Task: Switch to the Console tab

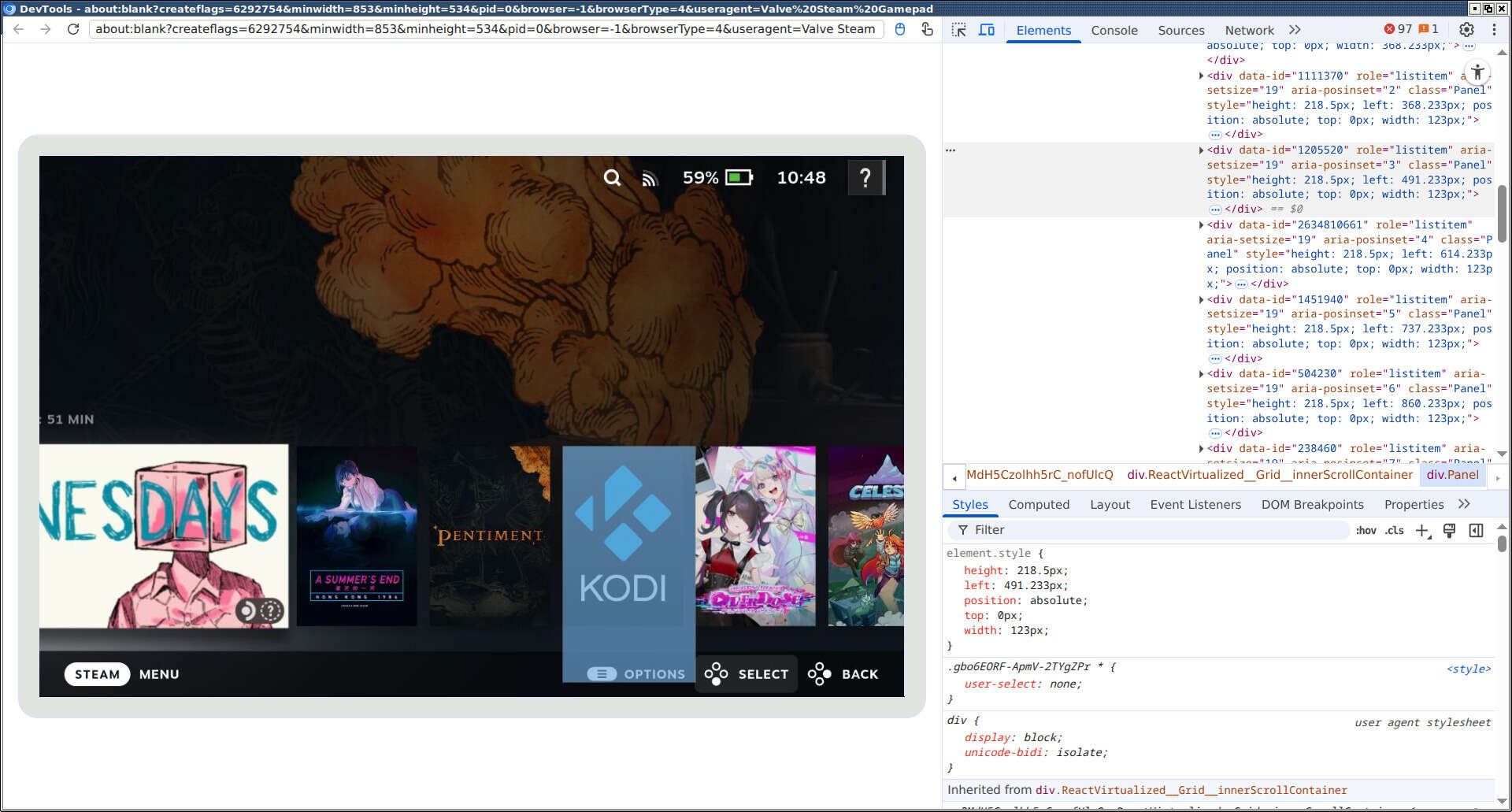Action: point(1114,31)
